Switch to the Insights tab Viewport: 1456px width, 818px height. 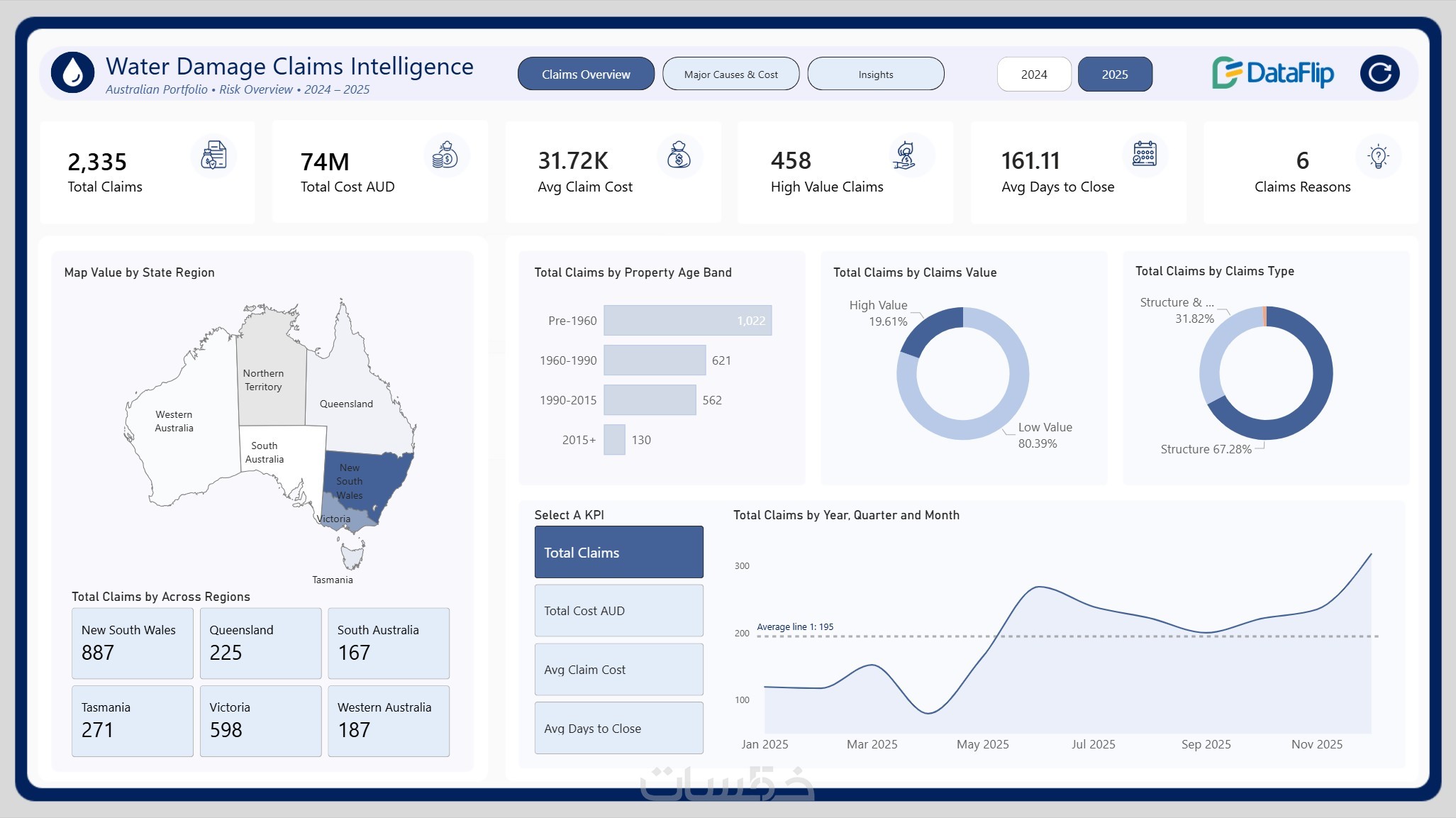(876, 74)
